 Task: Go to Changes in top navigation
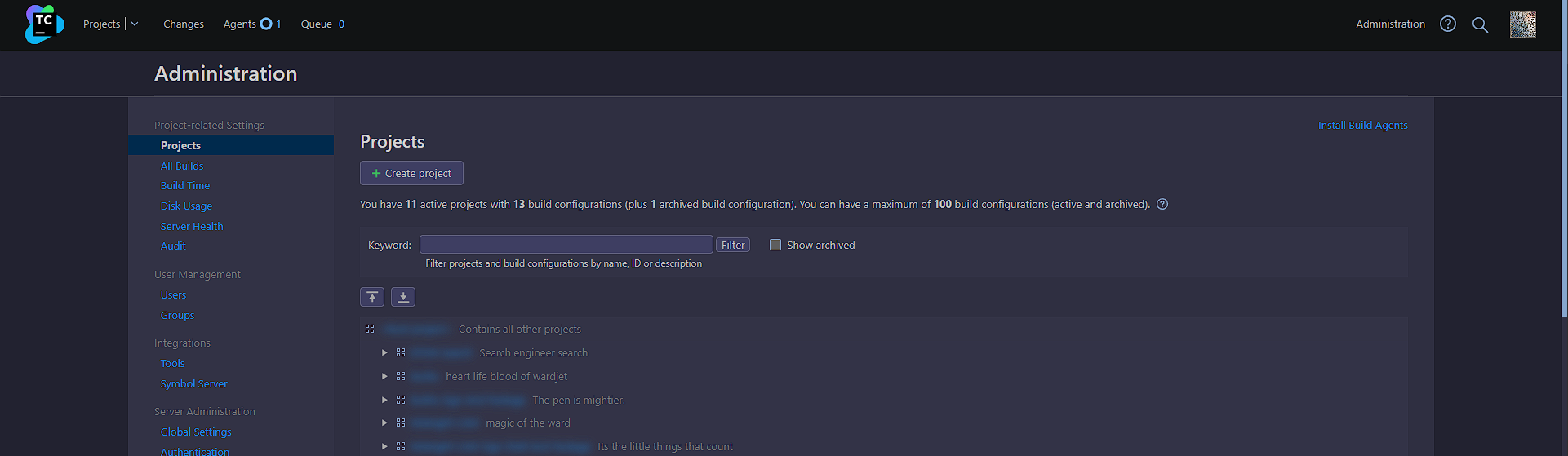click(184, 24)
